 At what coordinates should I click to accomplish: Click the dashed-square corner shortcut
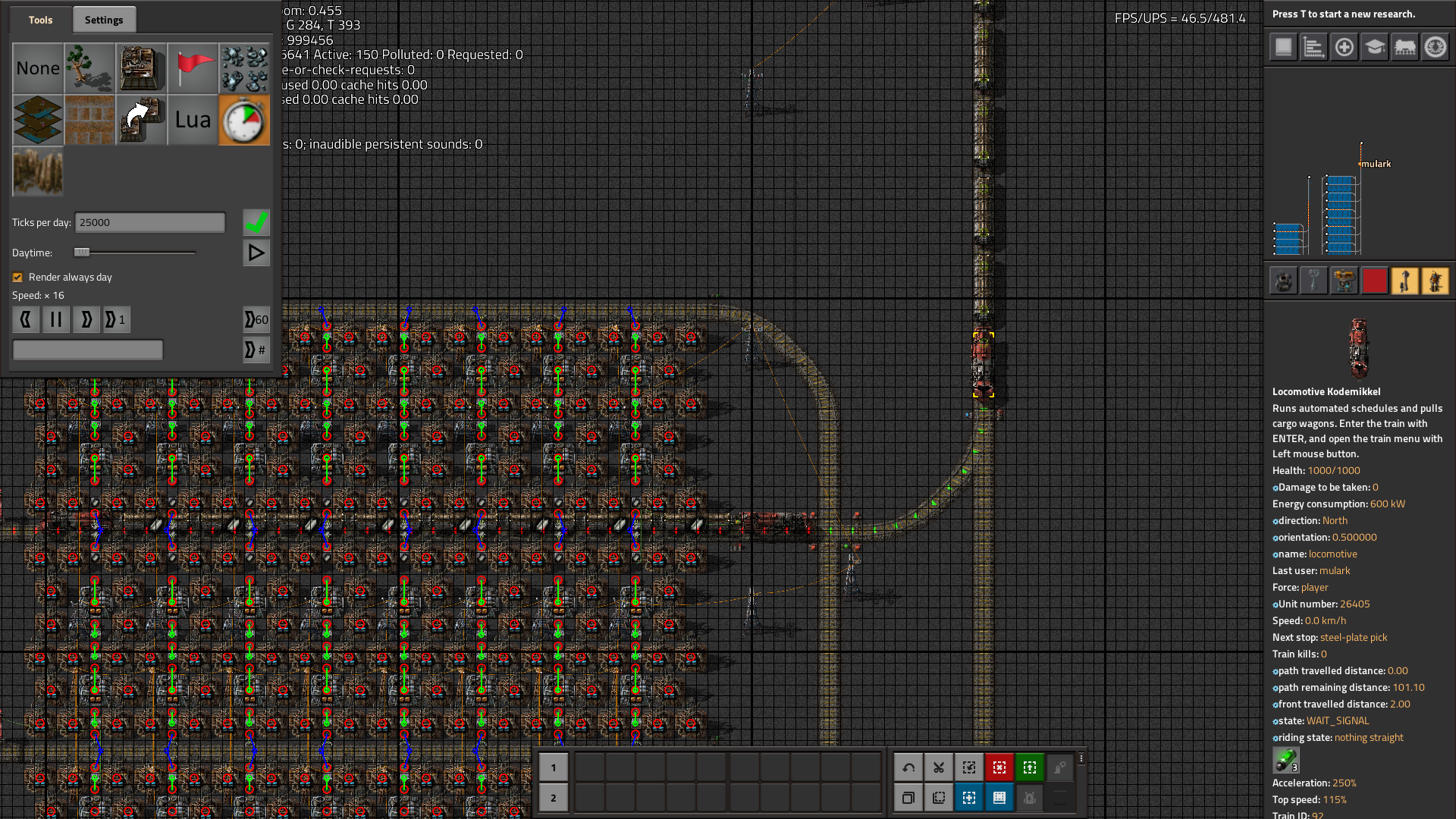coord(939,798)
